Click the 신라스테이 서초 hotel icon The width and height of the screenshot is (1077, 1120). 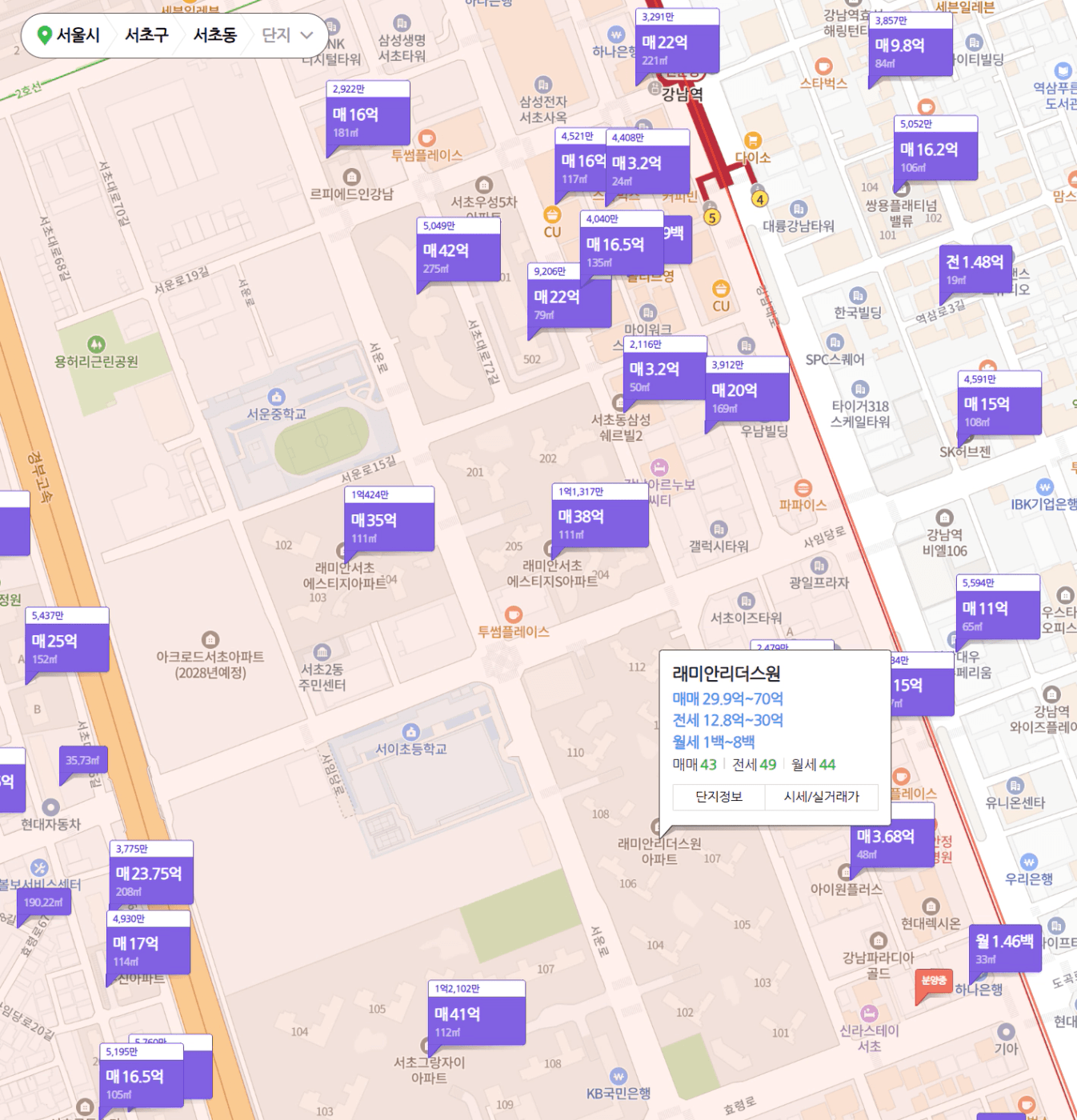click(869, 1014)
